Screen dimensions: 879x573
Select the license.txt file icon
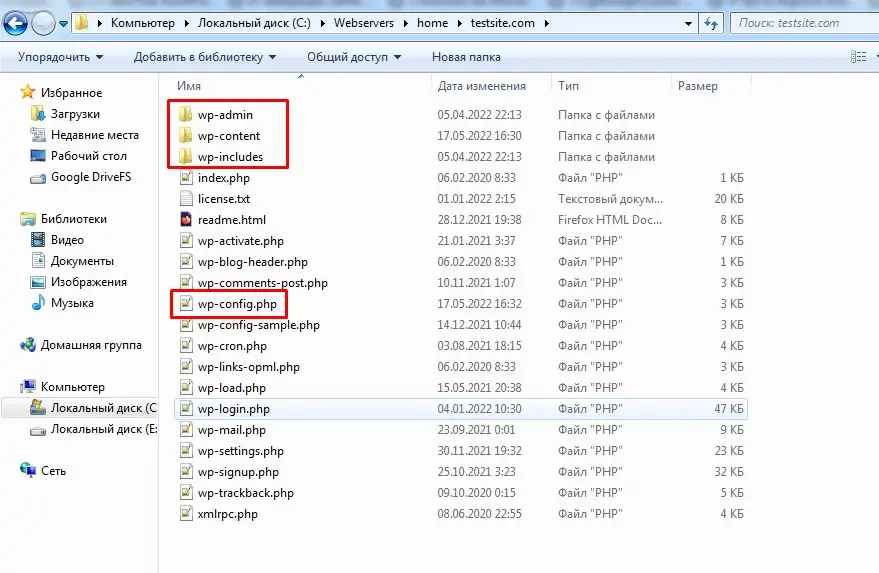coord(186,198)
